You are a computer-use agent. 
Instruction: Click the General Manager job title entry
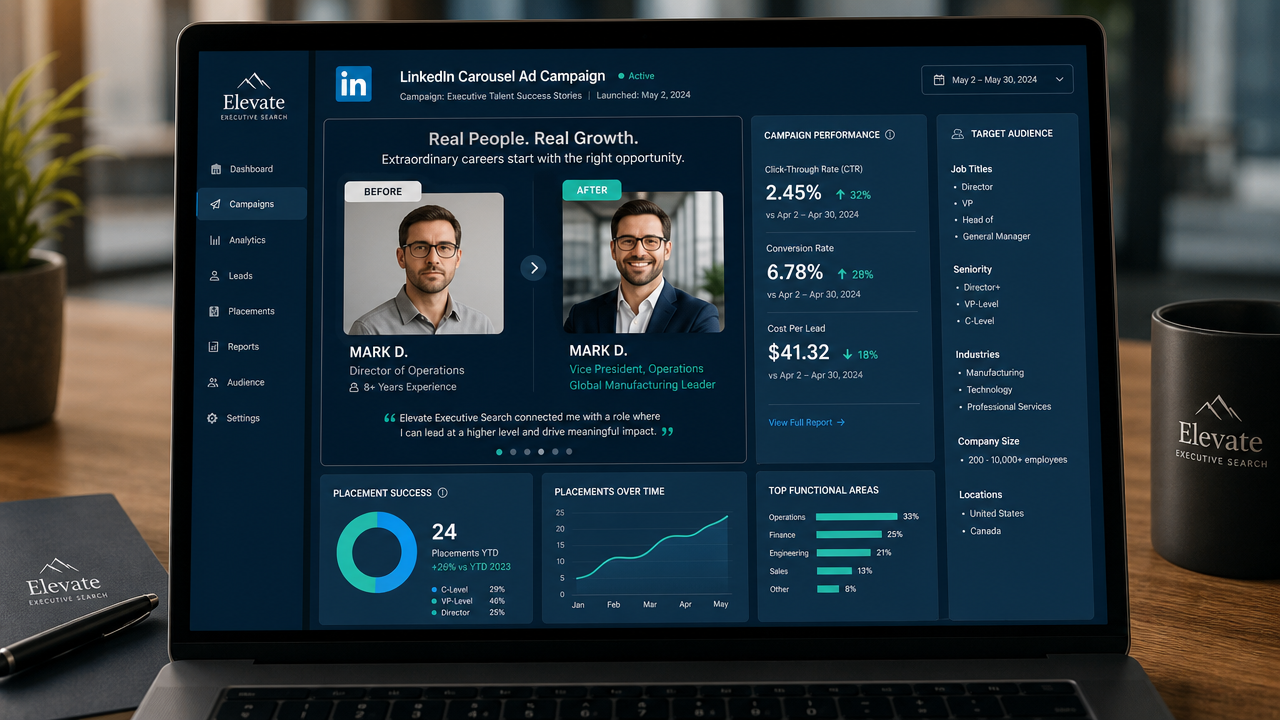[996, 237]
